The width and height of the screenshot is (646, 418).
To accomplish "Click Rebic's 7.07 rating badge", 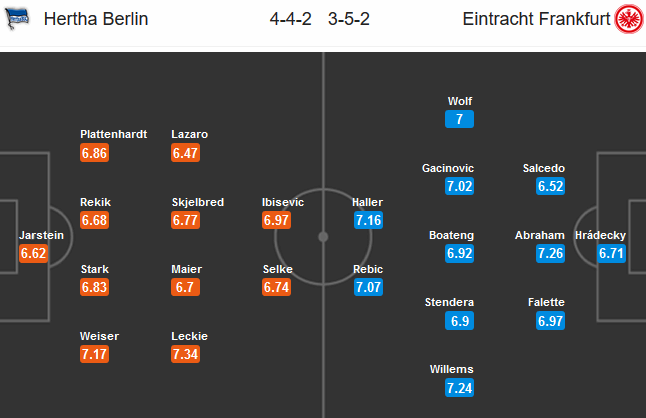I will click(367, 288).
